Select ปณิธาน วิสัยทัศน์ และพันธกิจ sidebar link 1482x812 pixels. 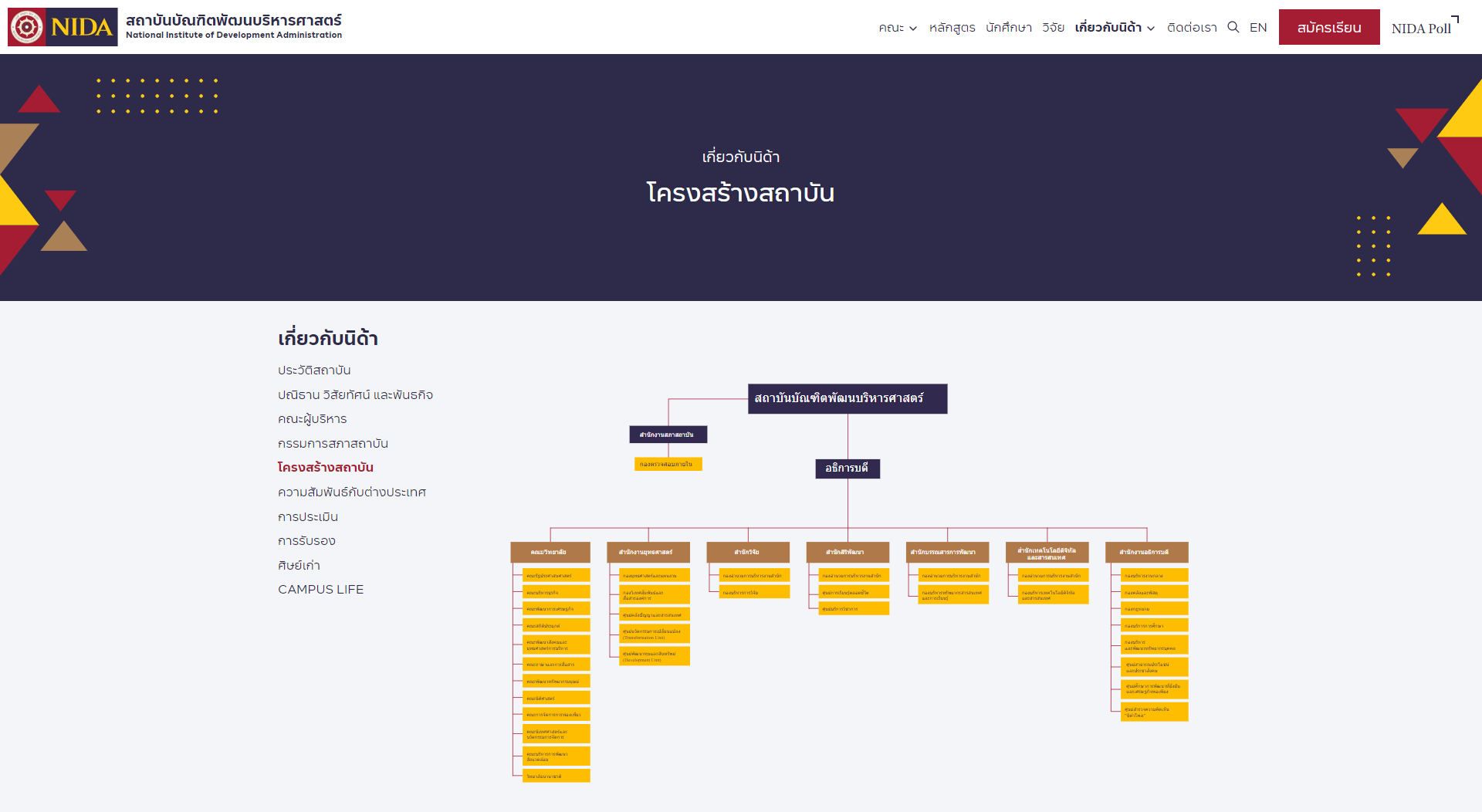[x=355, y=395]
